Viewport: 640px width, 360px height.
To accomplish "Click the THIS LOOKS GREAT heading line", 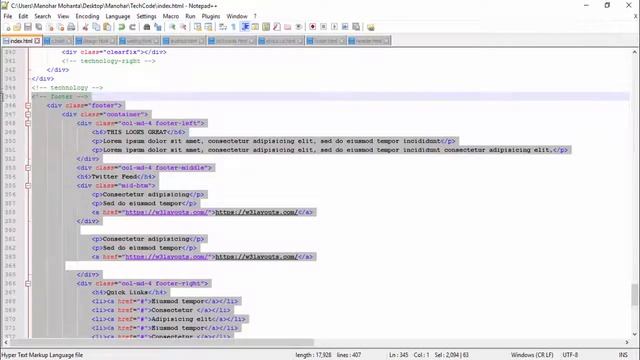I will [139, 132].
